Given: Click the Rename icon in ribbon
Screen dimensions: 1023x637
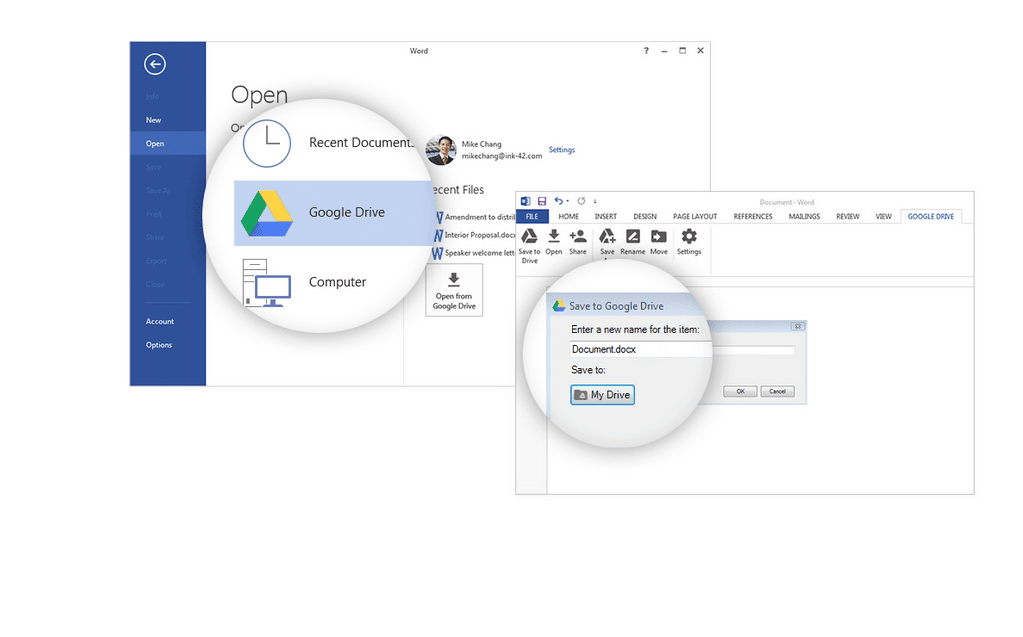Looking at the screenshot, I should click(632, 237).
